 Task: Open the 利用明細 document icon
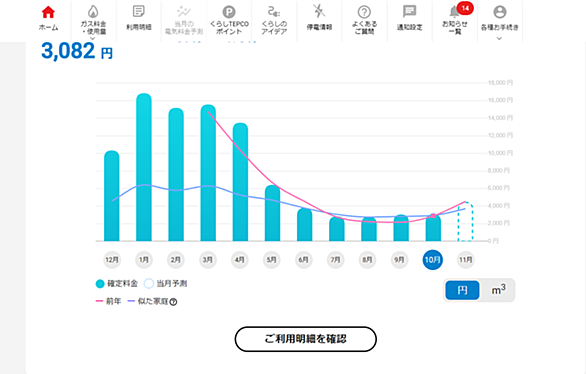pyautogui.click(x=139, y=11)
